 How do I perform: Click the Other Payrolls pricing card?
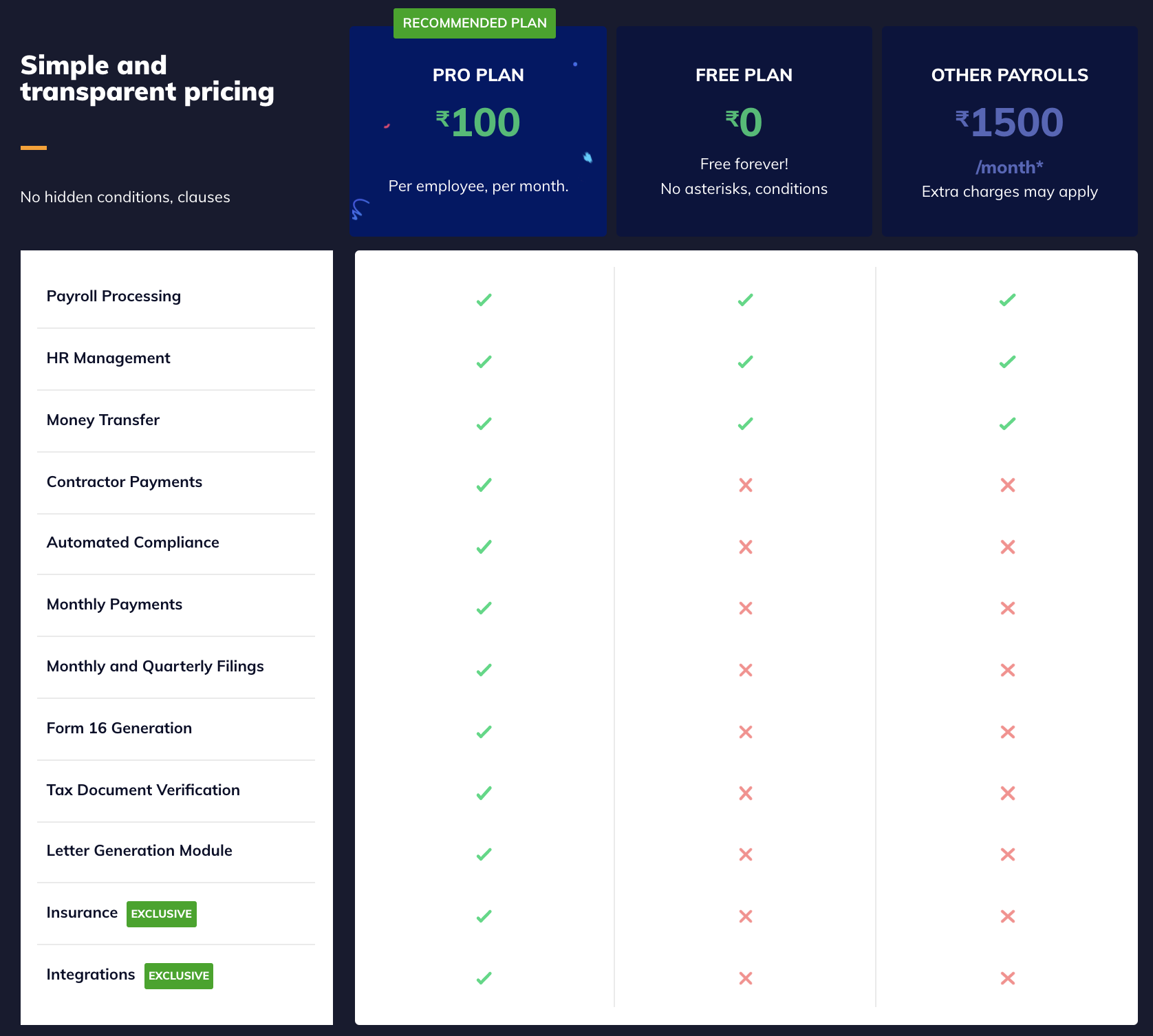[x=1009, y=132]
